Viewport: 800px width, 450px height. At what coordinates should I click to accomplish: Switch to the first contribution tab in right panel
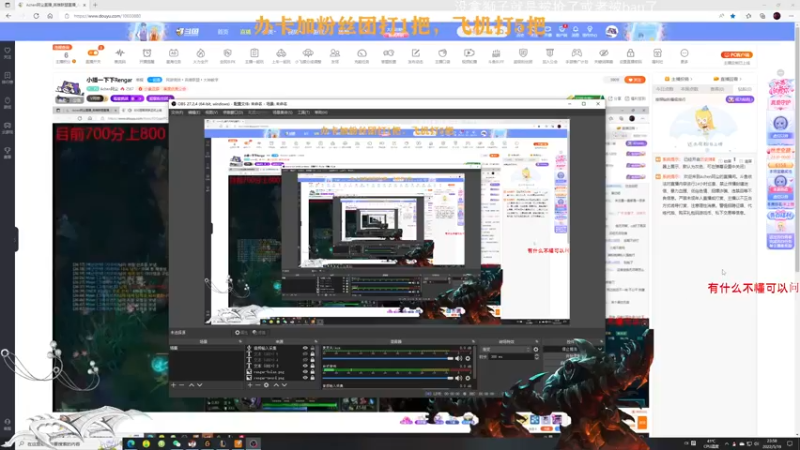coord(665,89)
